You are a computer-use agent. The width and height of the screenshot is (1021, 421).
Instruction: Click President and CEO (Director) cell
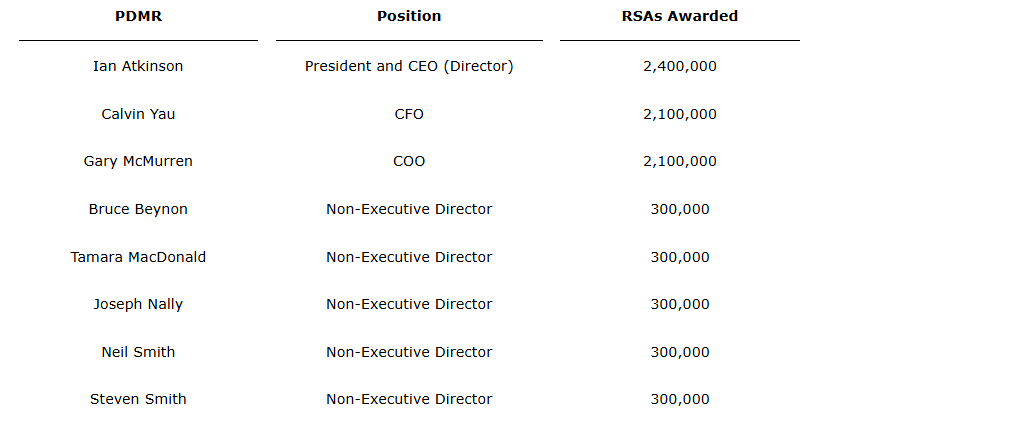click(x=409, y=66)
